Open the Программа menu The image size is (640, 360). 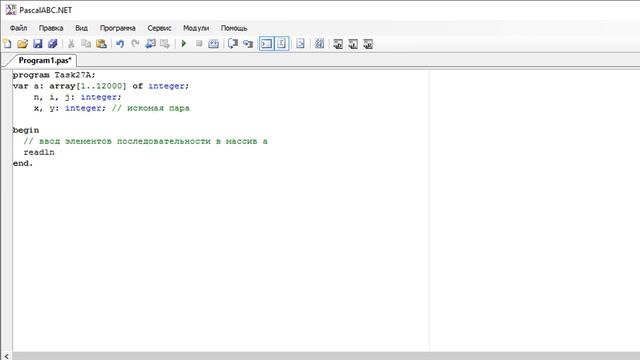click(118, 28)
